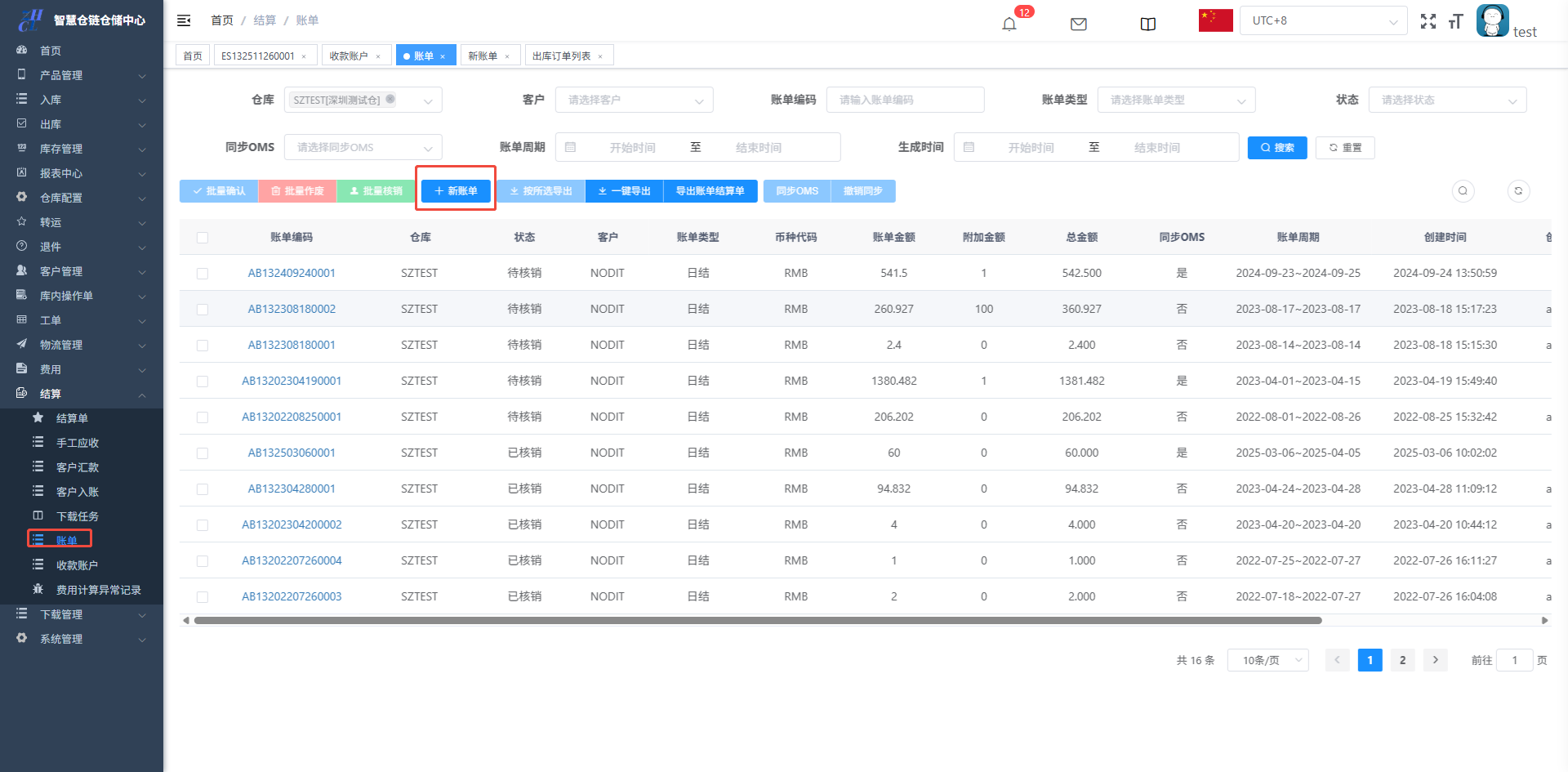Click the fullscreen toggle icon
Image resolution: width=1568 pixels, height=772 pixels.
click(1428, 22)
